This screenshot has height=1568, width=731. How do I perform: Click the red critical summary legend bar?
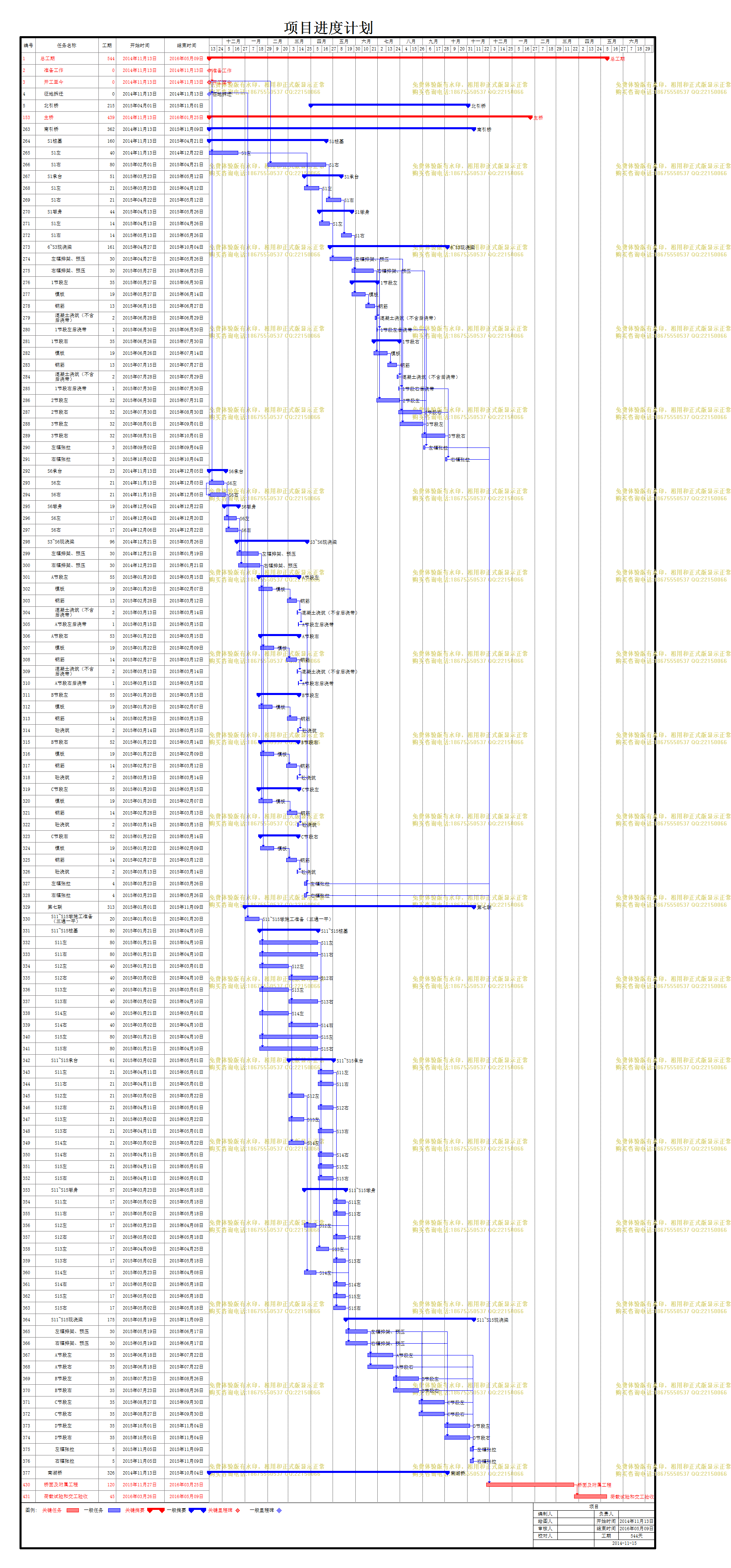click(x=156, y=1510)
